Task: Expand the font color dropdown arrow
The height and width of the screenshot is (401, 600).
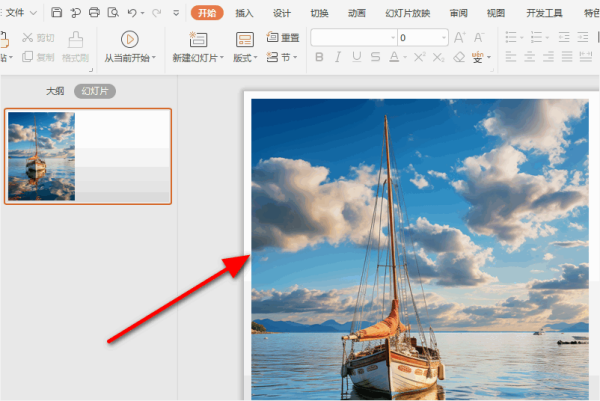Action: pyautogui.click(x=405, y=58)
